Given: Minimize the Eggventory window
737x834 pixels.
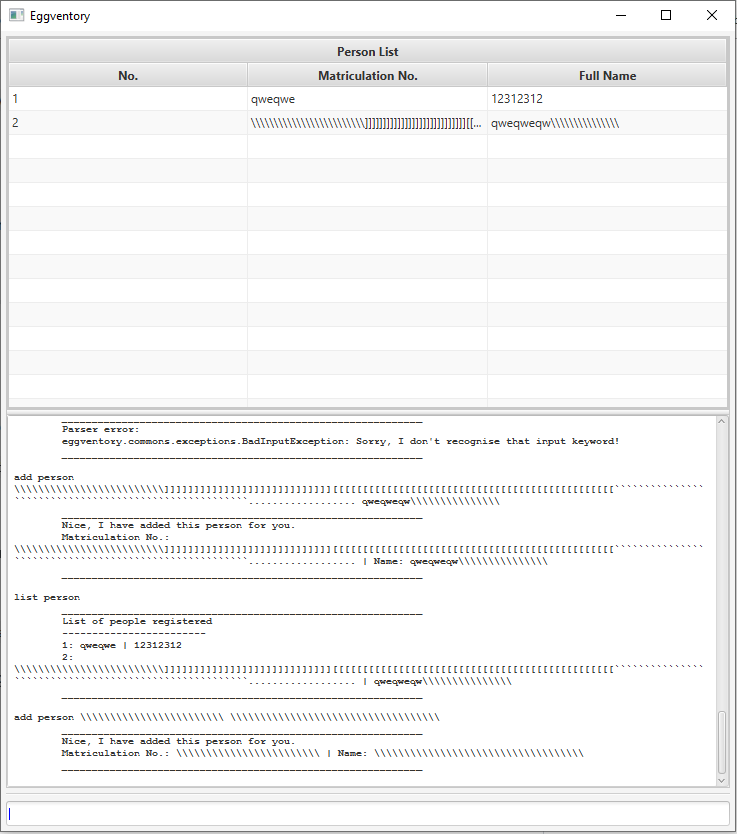Looking at the screenshot, I should tap(621, 15).
